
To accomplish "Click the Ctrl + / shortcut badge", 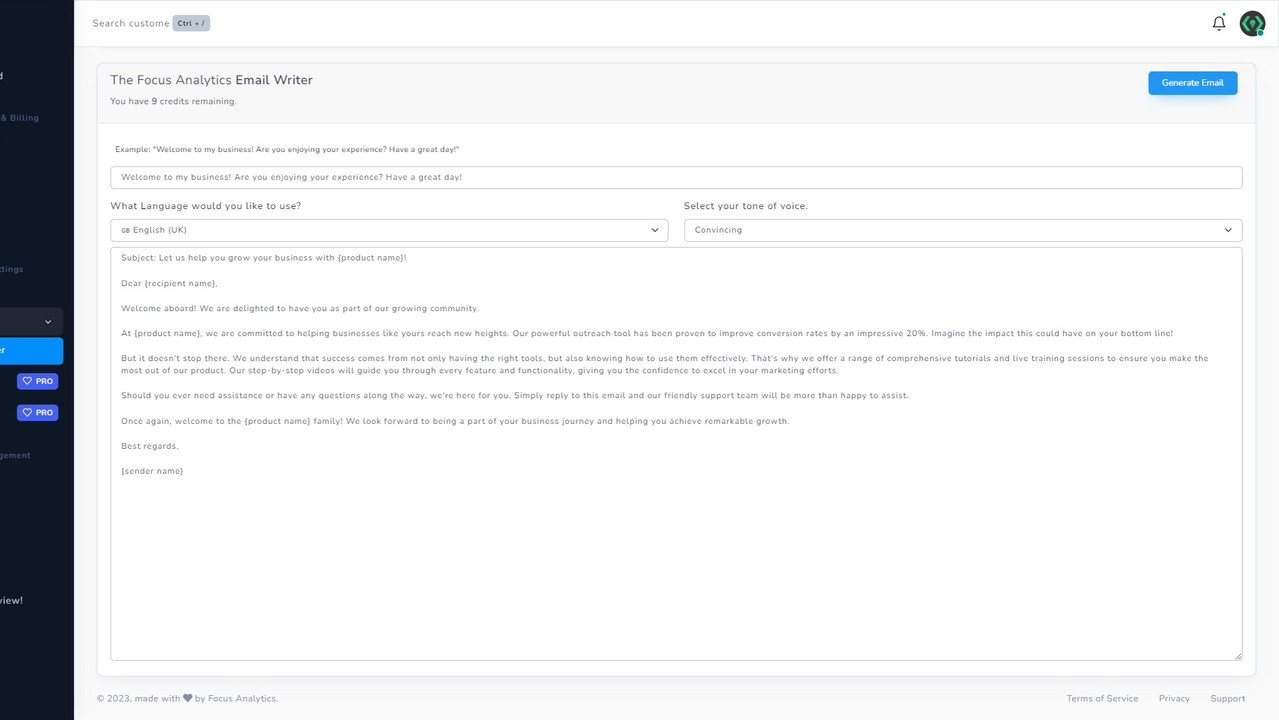I will (191, 23).
